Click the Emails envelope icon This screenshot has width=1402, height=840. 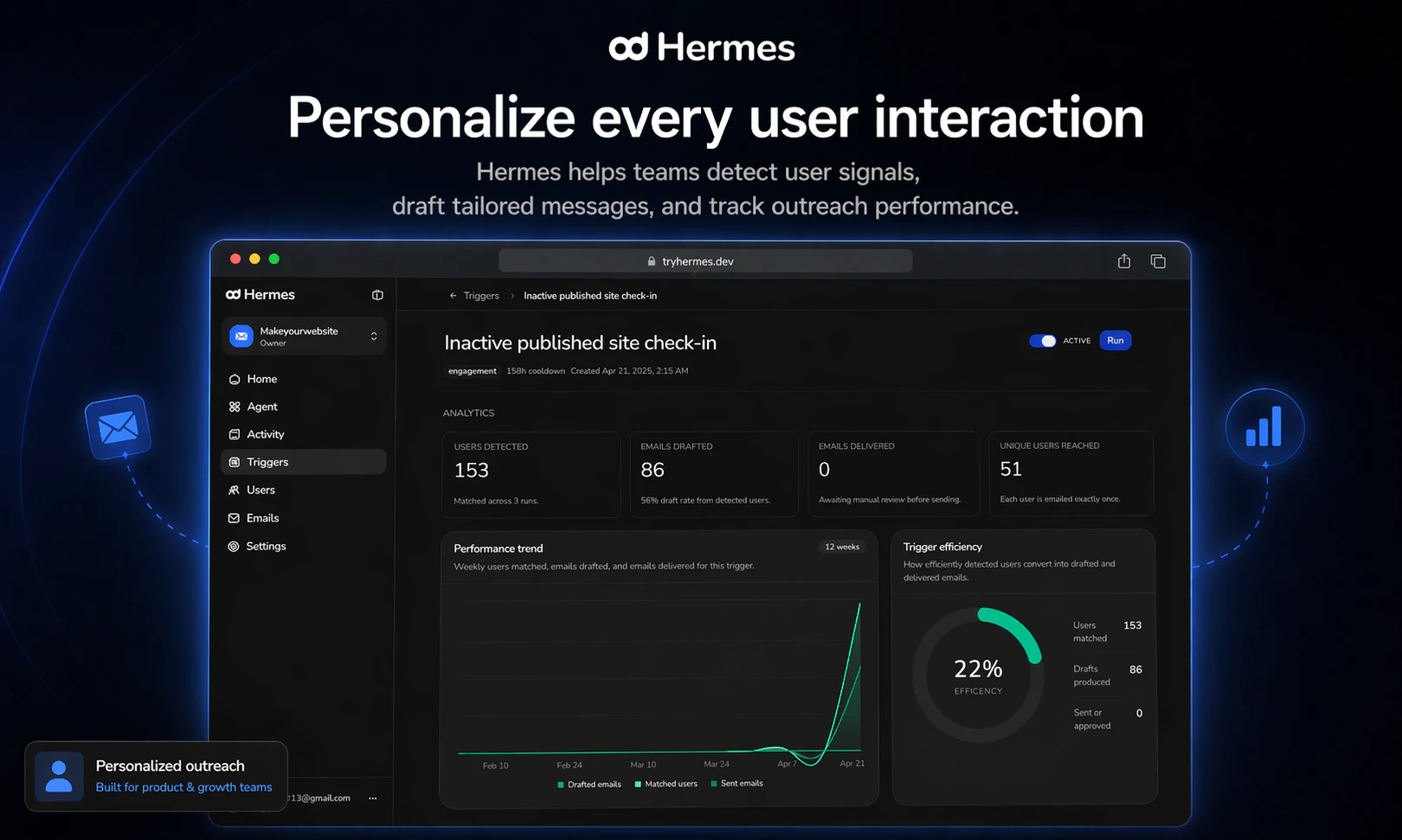tap(234, 518)
